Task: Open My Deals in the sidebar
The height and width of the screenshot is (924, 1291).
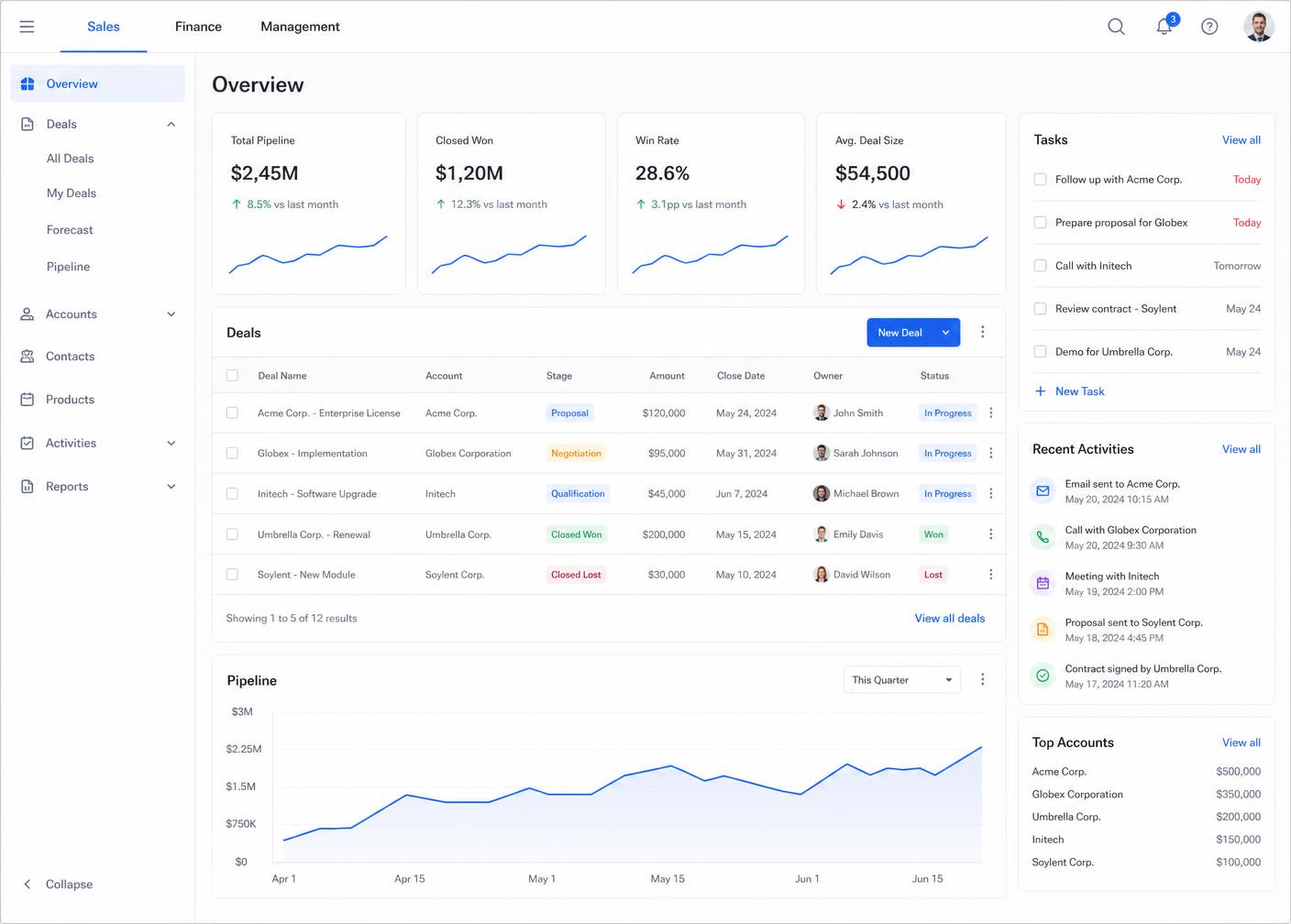Action: pyautogui.click(x=72, y=193)
